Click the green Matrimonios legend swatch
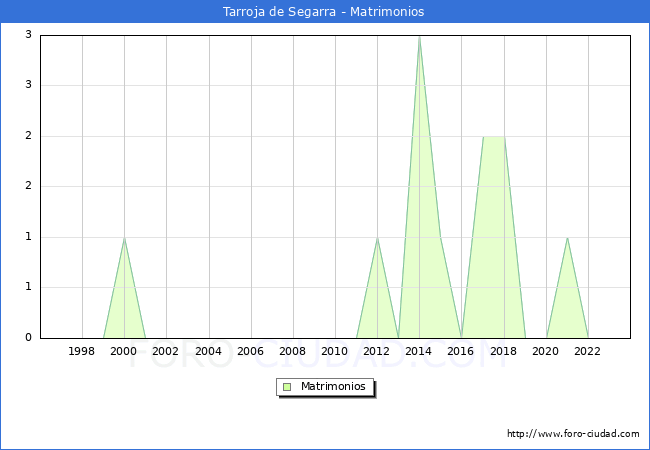Image resolution: width=650 pixels, height=450 pixels. (287, 387)
